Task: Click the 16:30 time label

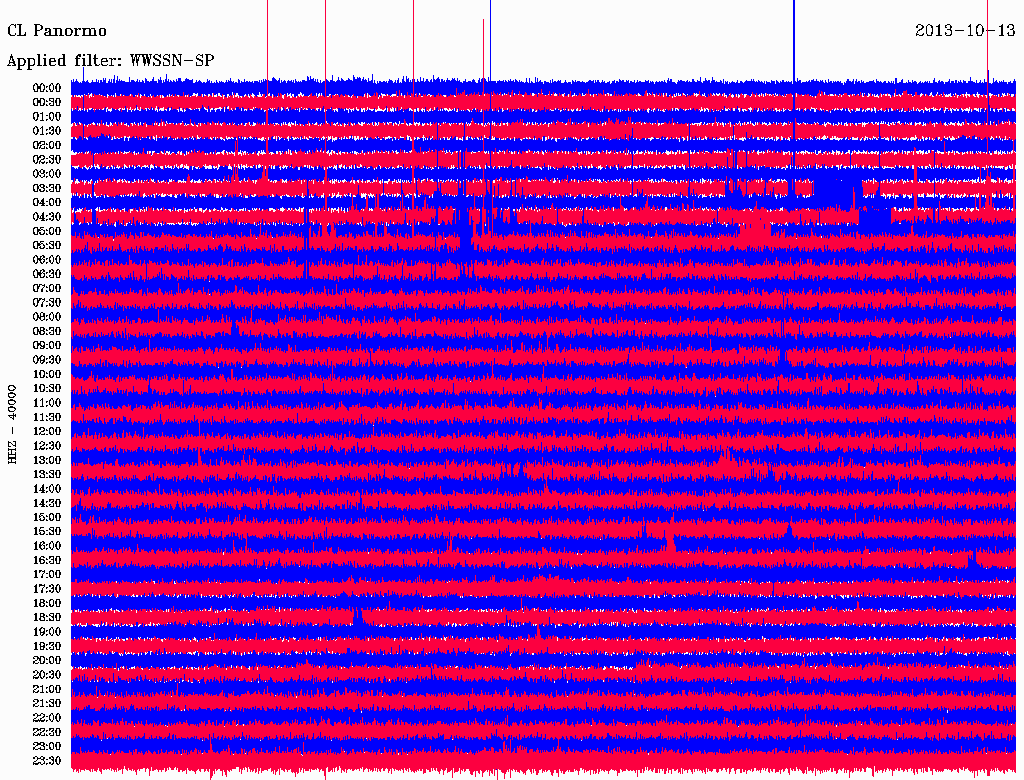Action: click(46, 561)
